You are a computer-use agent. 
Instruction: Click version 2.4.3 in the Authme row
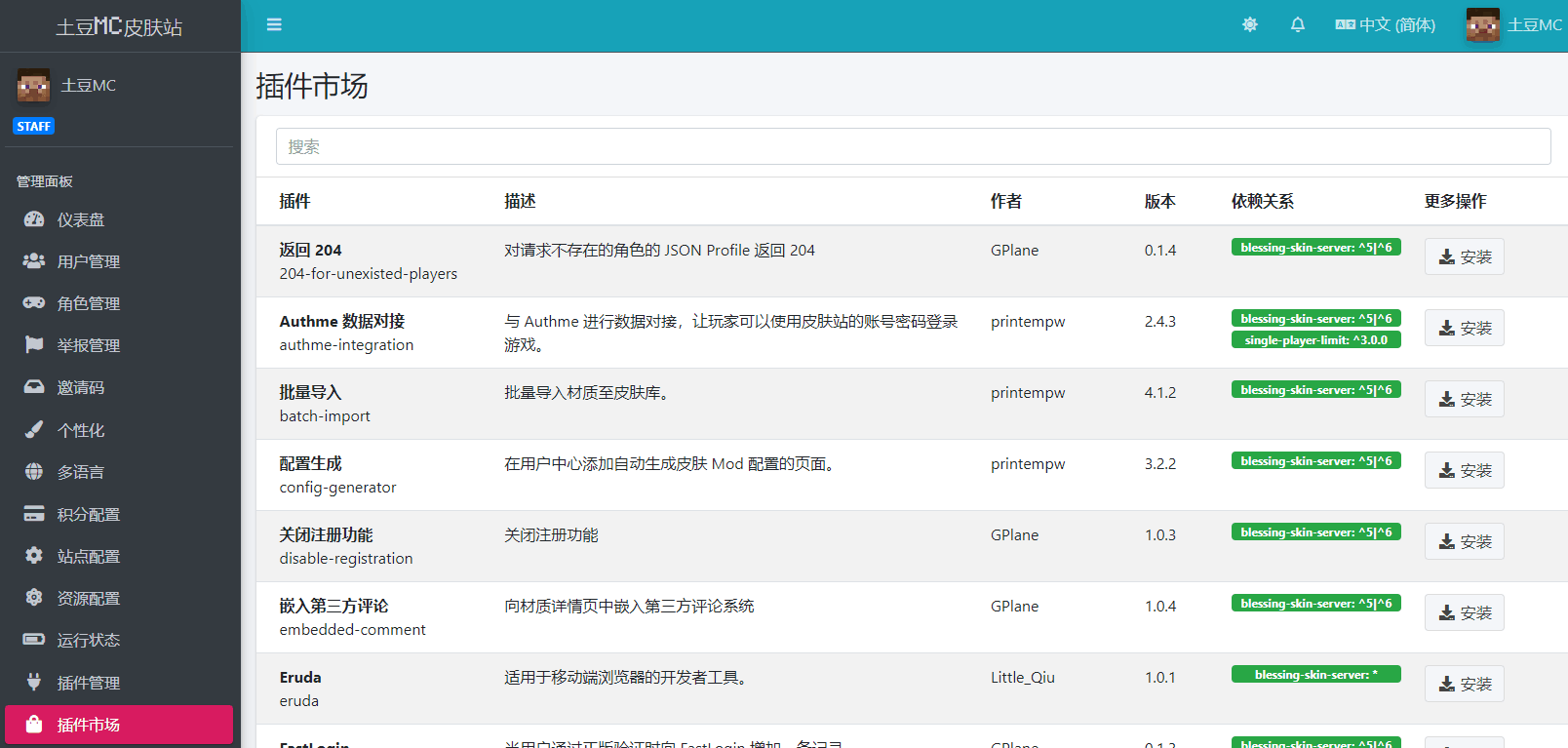coord(1160,322)
